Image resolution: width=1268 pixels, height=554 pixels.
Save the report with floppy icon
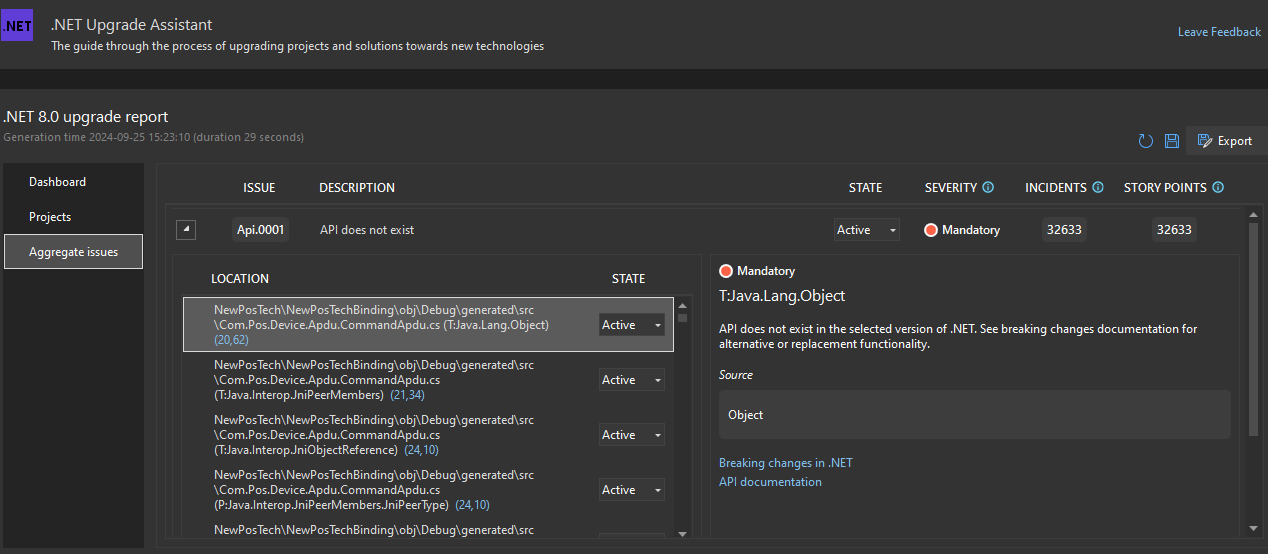(1172, 141)
